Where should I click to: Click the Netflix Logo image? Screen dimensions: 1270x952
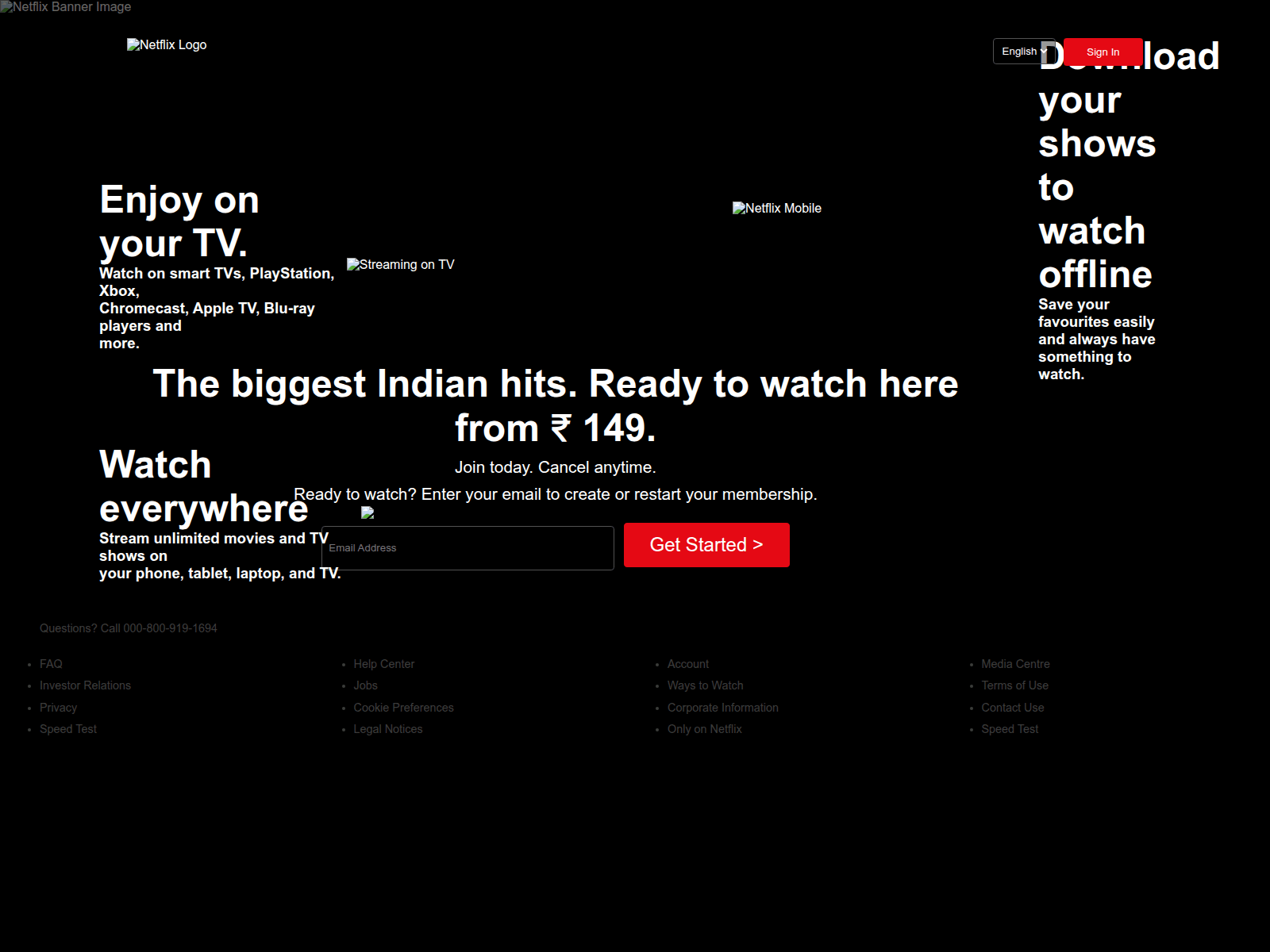tap(167, 45)
